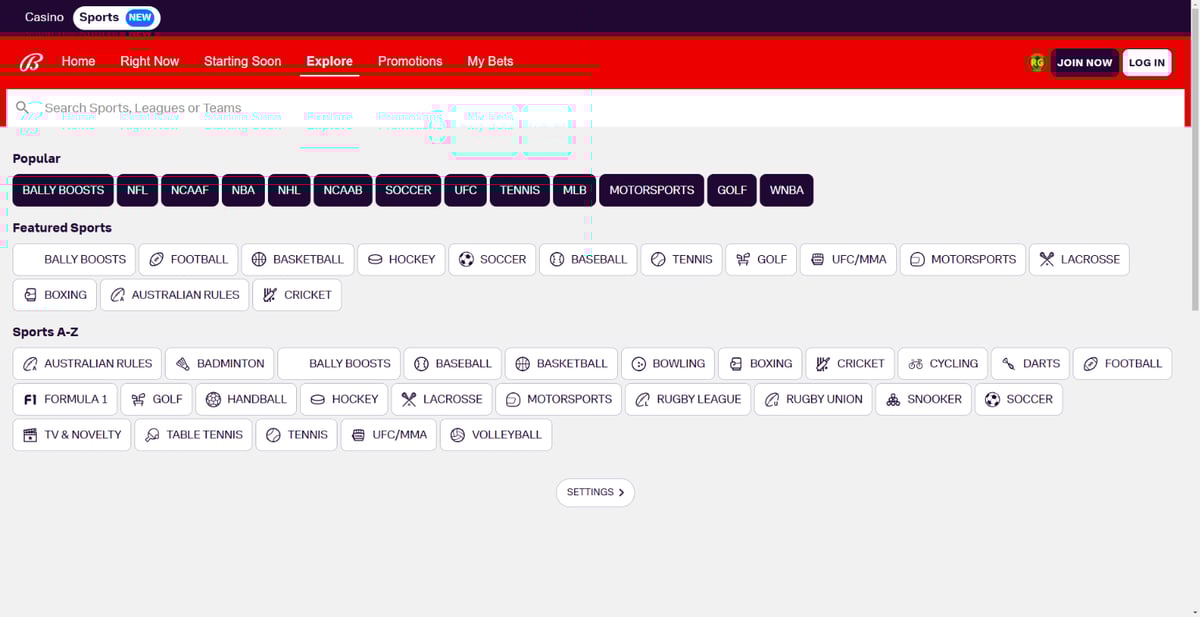The image size is (1200, 617).
Task: Open BASKETBALL in the Sports A-Z list
Action: tap(561, 364)
